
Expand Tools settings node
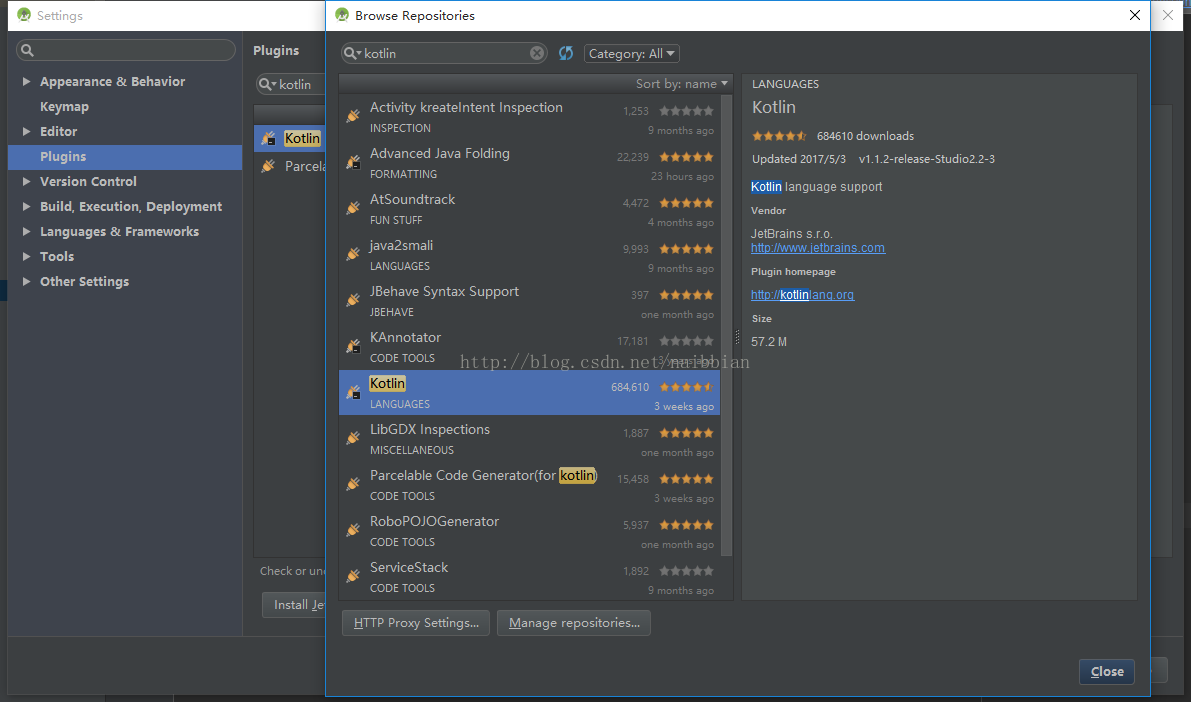point(27,257)
